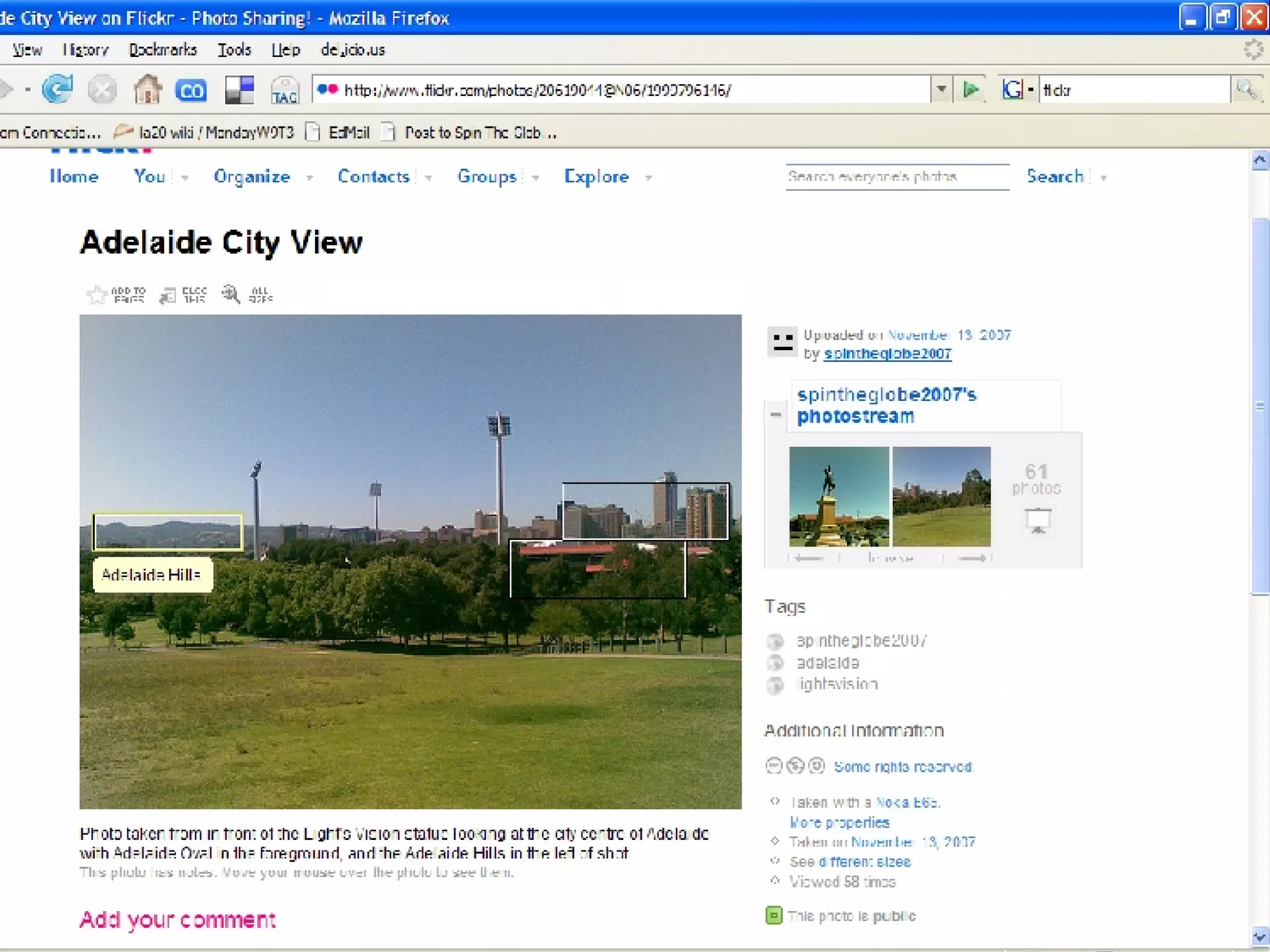Image resolution: width=1270 pixels, height=952 pixels.
Task: Click the del.icio.us bookmarks toolbar icon
Action: [239, 90]
